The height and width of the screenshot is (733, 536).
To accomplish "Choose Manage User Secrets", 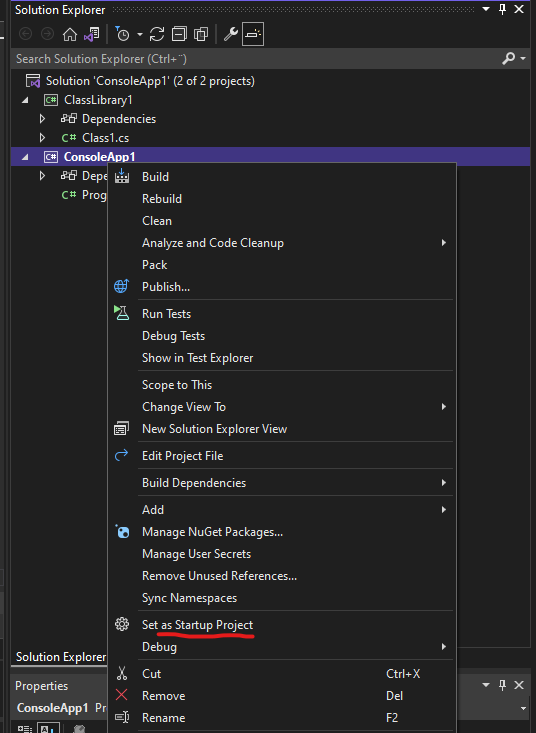I will click(196, 553).
